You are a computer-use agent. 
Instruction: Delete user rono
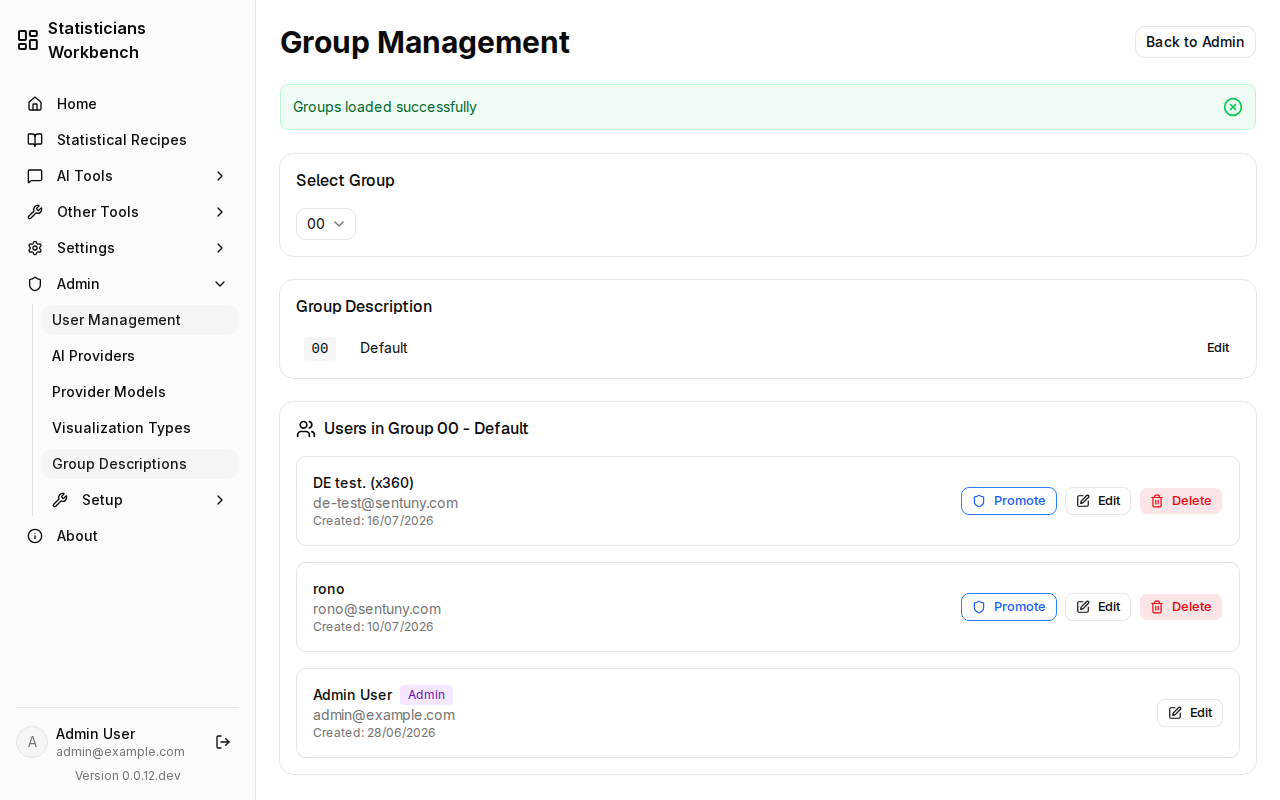click(x=1181, y=607)
